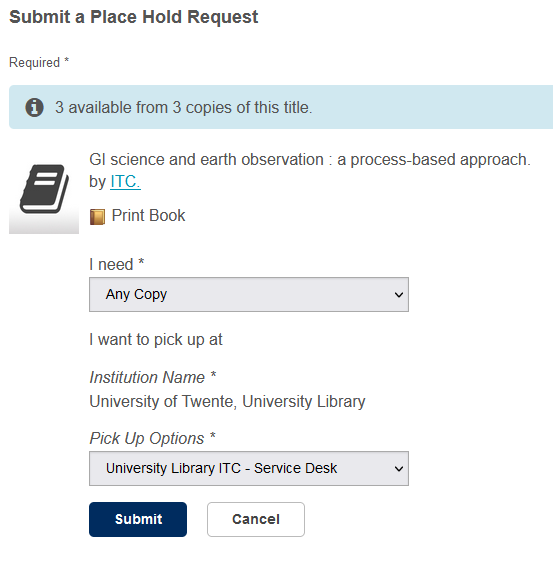Click the chevron arrow on the Any Copy dropdown
The image size is (553, 564).
tap(399, 295)
